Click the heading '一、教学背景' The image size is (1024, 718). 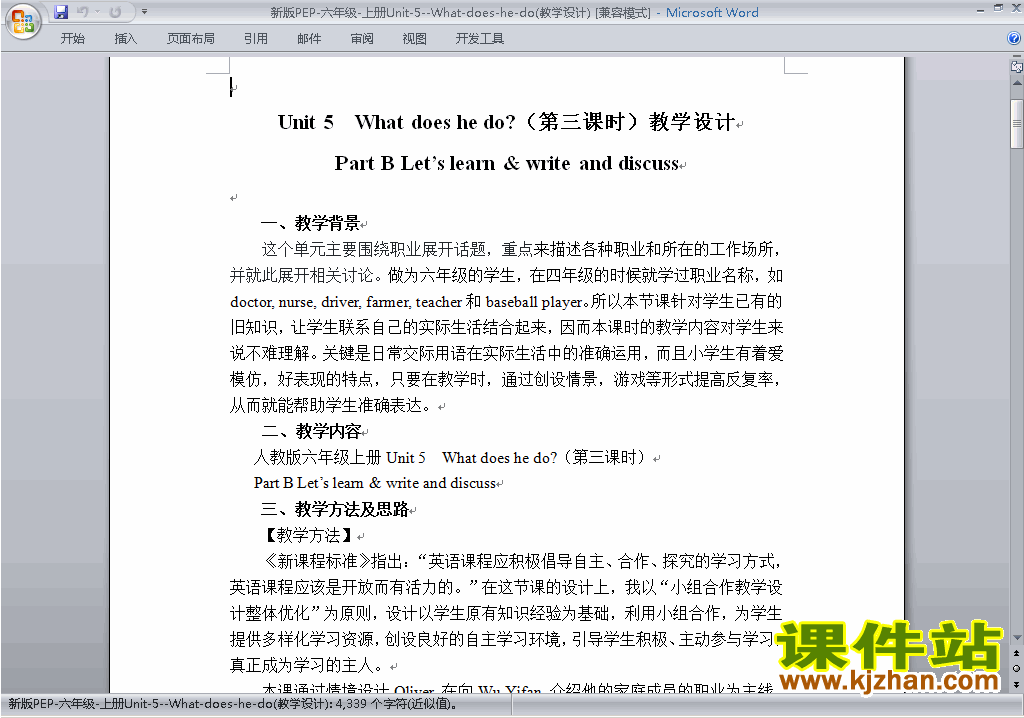pos(310,223)
